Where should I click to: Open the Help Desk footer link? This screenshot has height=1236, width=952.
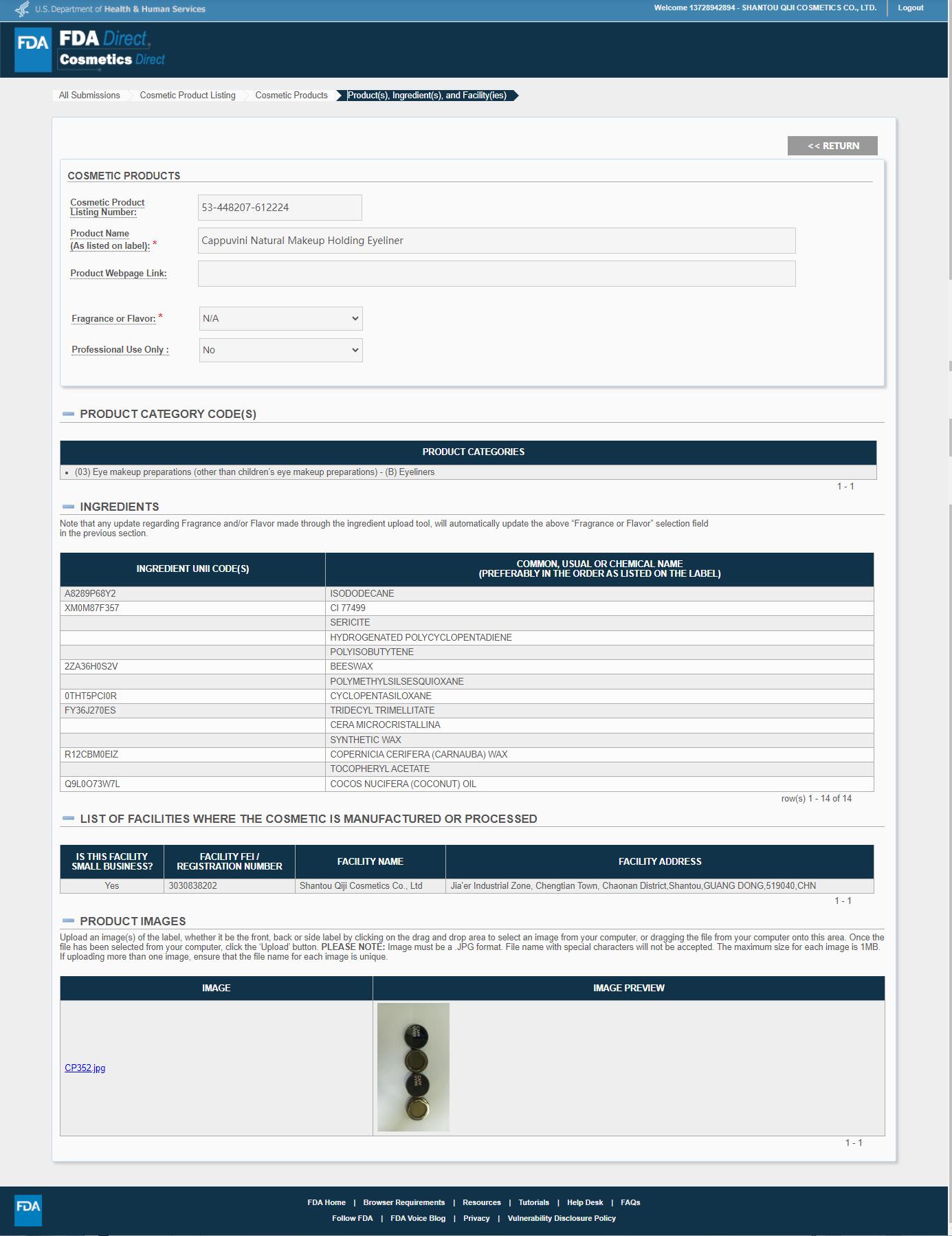tap(584, 1202)
